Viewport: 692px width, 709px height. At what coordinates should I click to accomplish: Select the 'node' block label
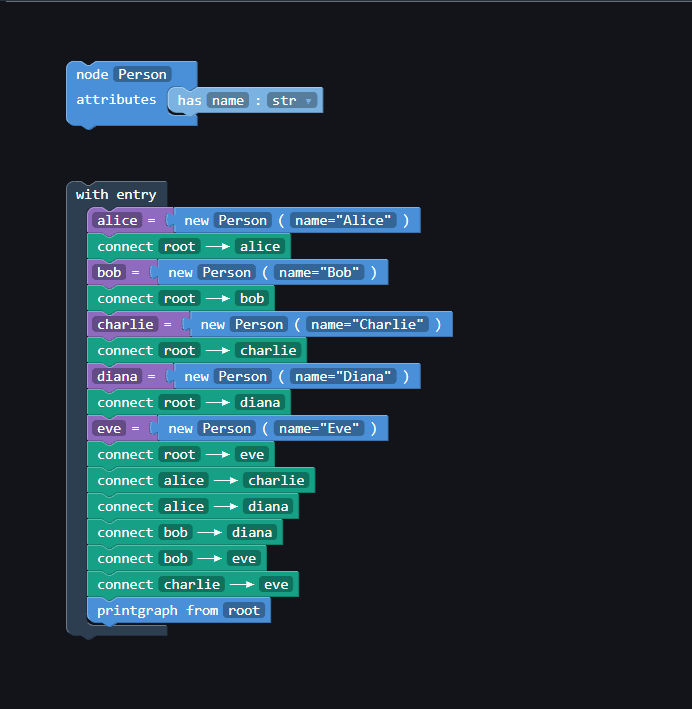[92, 75]
